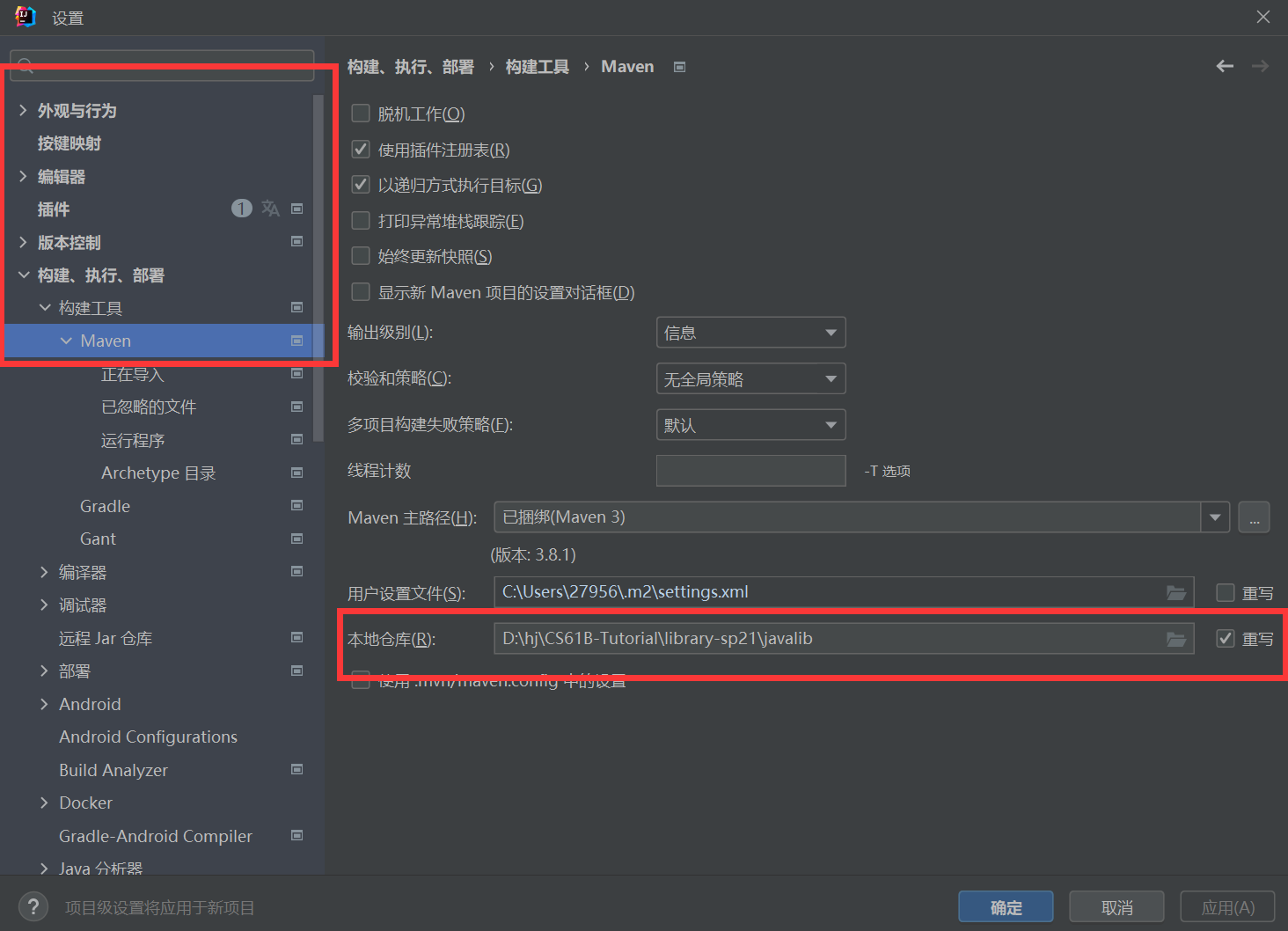Image resolution: width=1288 pixels, height=931 pixels.
Task: Expand the 版本控制 tree node
Action: click(x=23, y=242)
